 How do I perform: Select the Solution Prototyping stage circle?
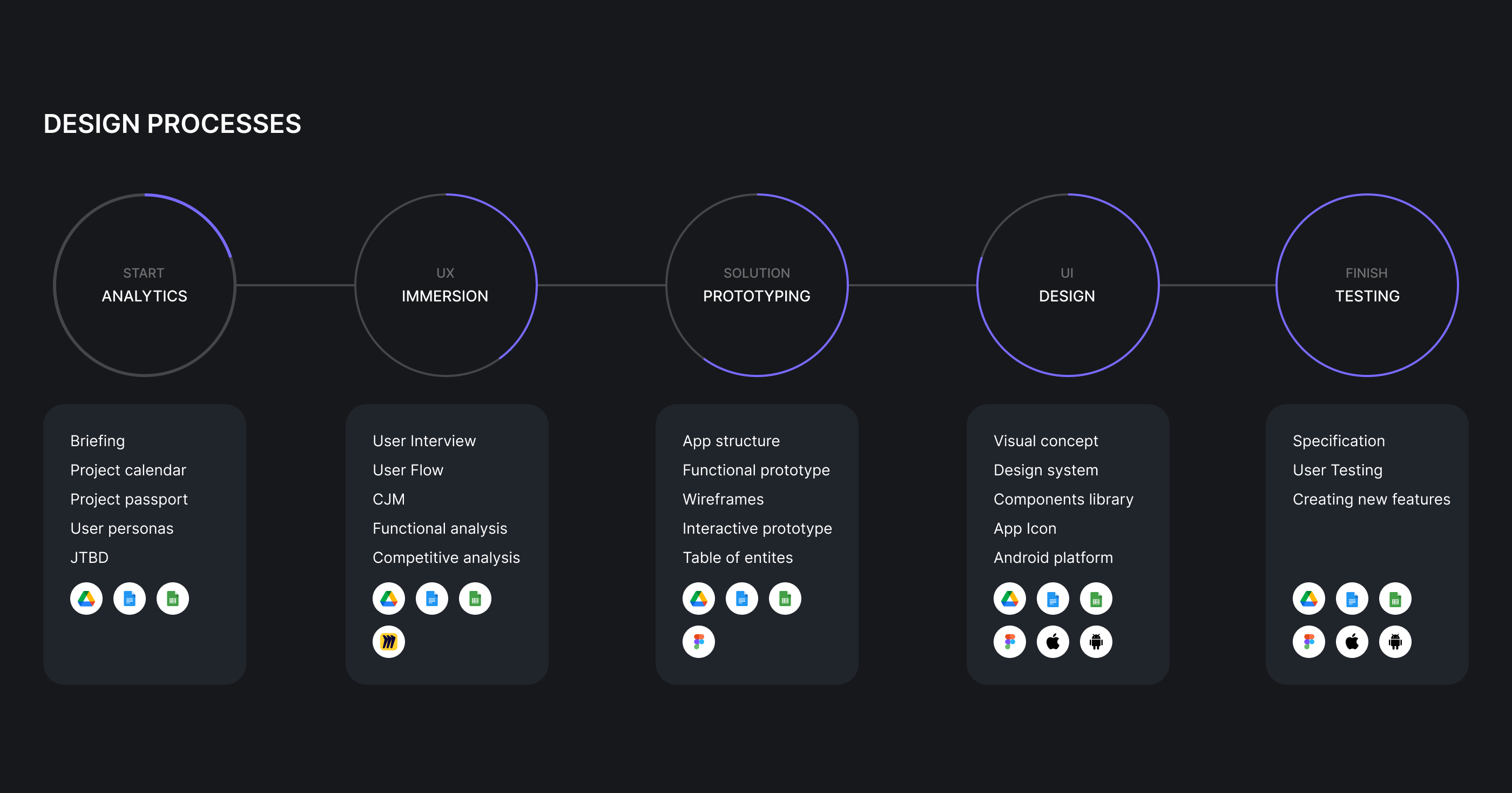[757, 285]
